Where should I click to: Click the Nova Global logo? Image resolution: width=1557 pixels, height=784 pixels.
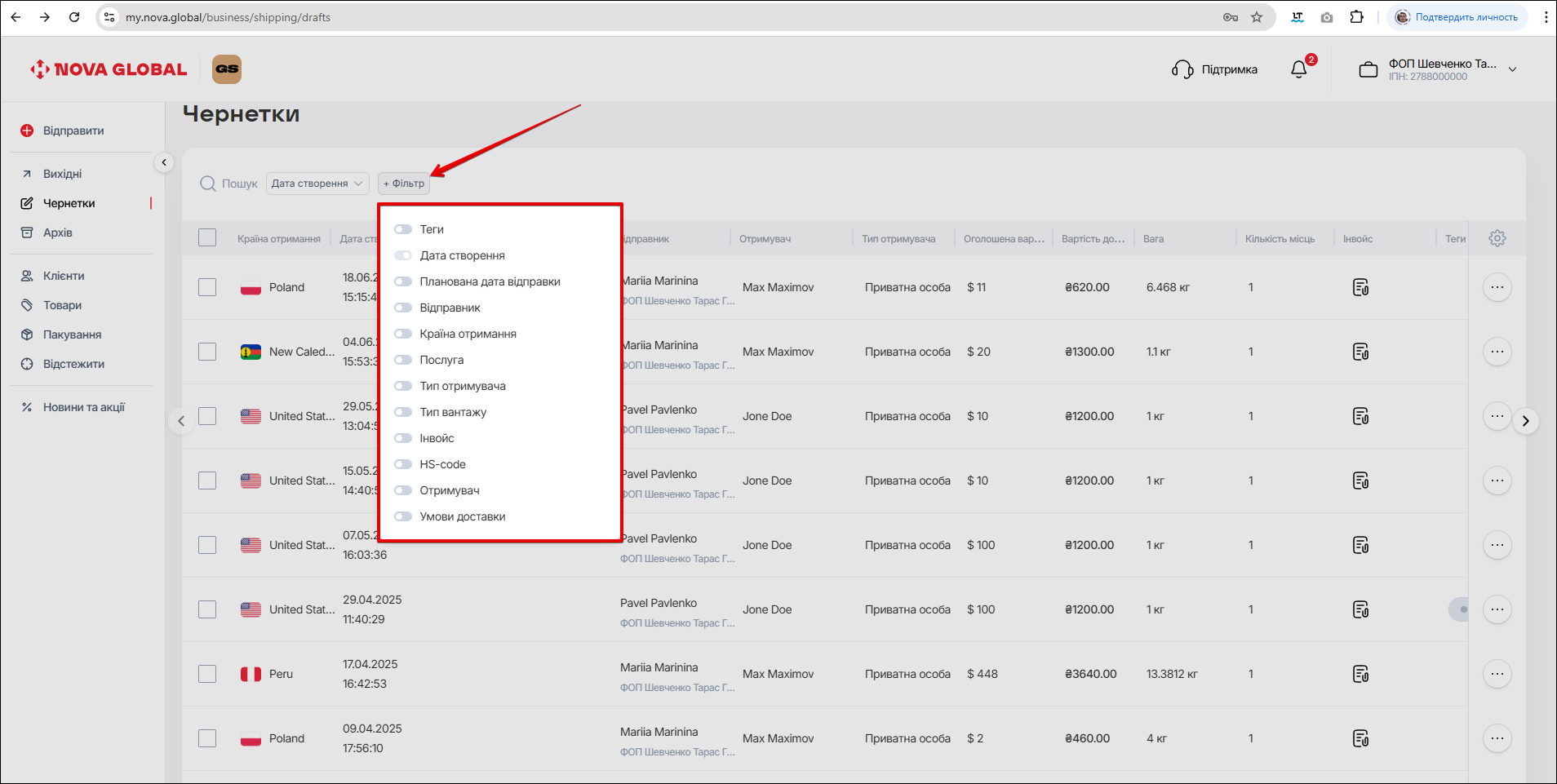pyautogui.click(x=109, y=69)
